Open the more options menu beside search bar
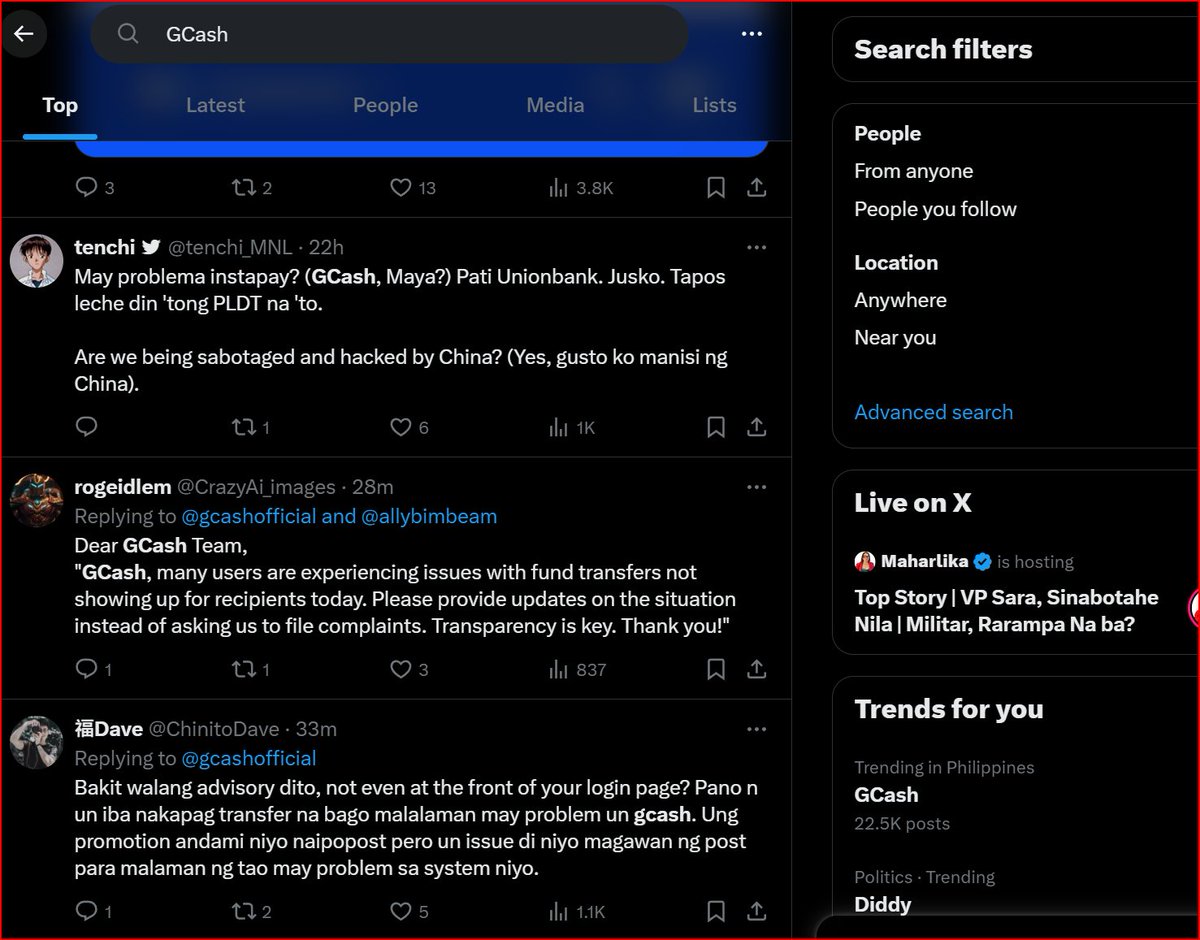 751,33
